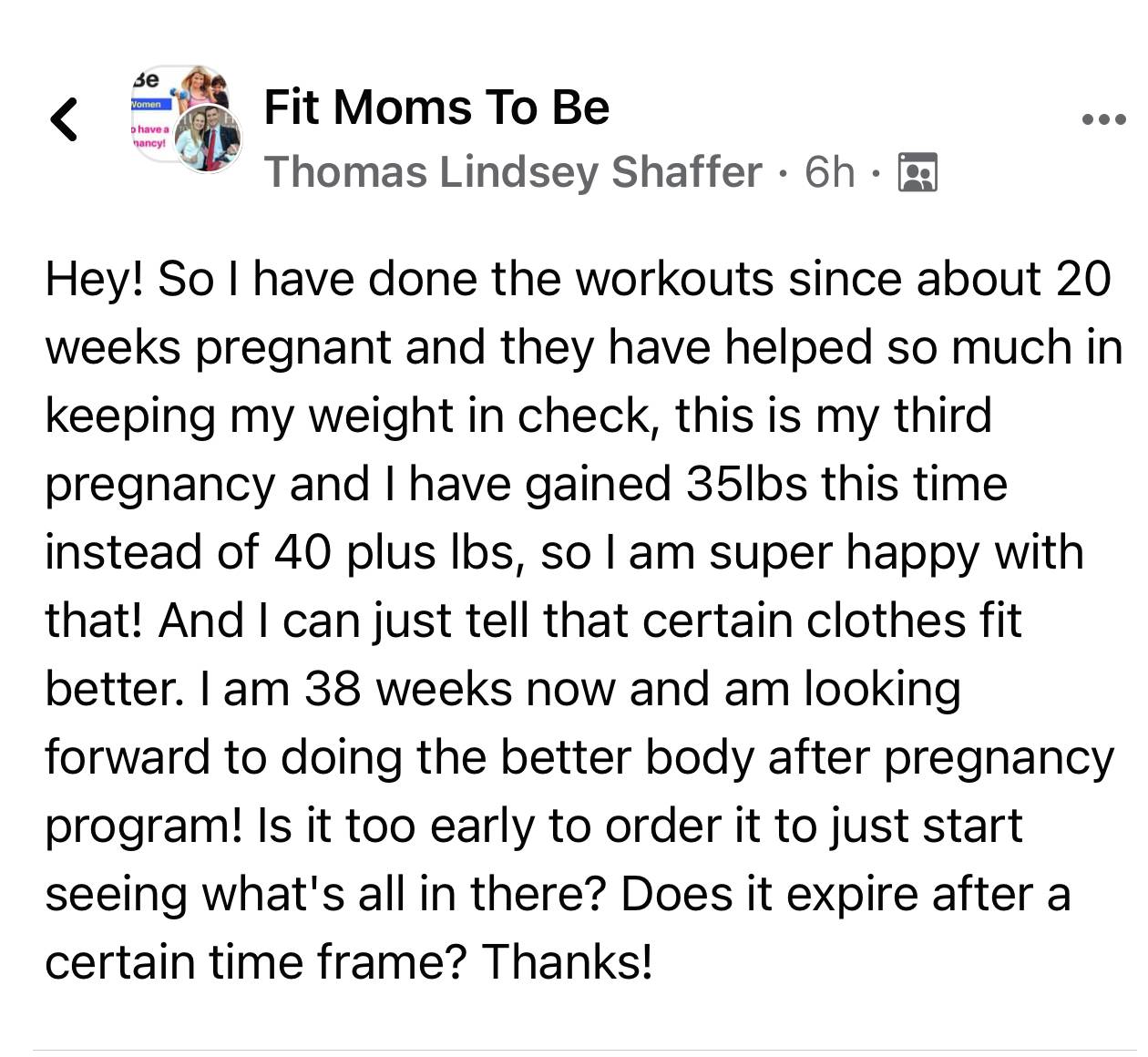1148x1057 pixels.
Task: Open Thomas Lindsey Shaffer's profile
Action: pos(513,172)
